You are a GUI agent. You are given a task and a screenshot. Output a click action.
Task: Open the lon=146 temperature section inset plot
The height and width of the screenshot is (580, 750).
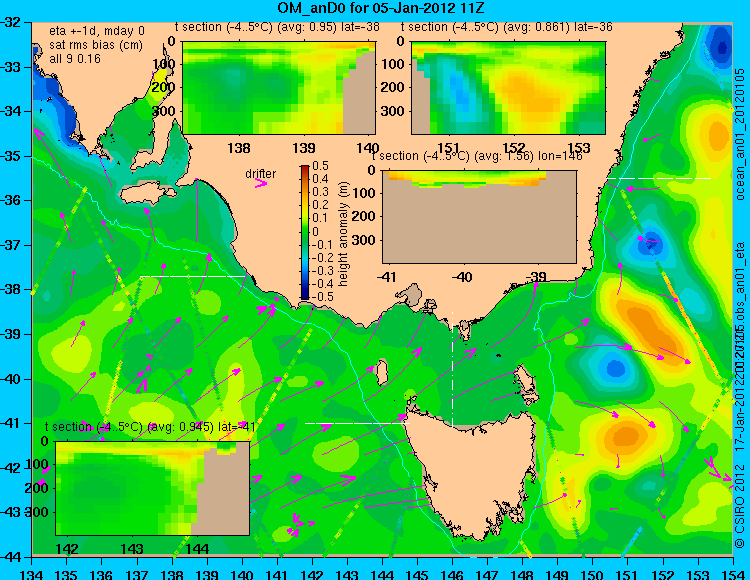pyautogui.click(x=479, y=217)
